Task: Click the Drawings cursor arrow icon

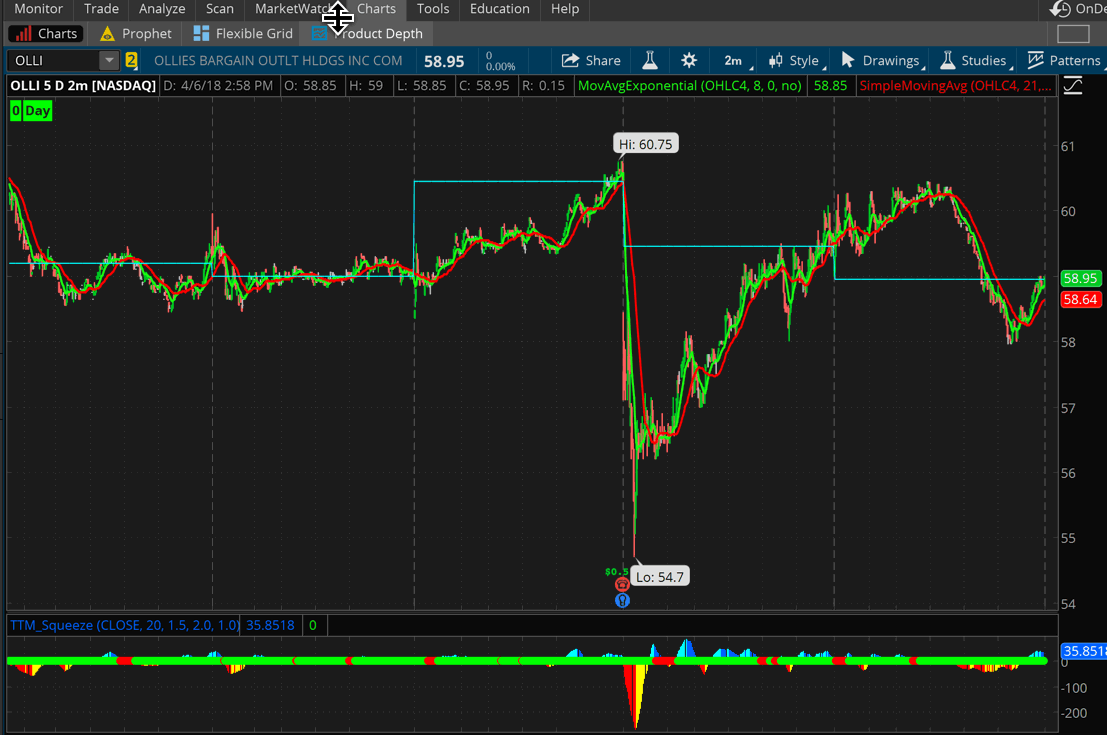Action: tap(848, 61)
